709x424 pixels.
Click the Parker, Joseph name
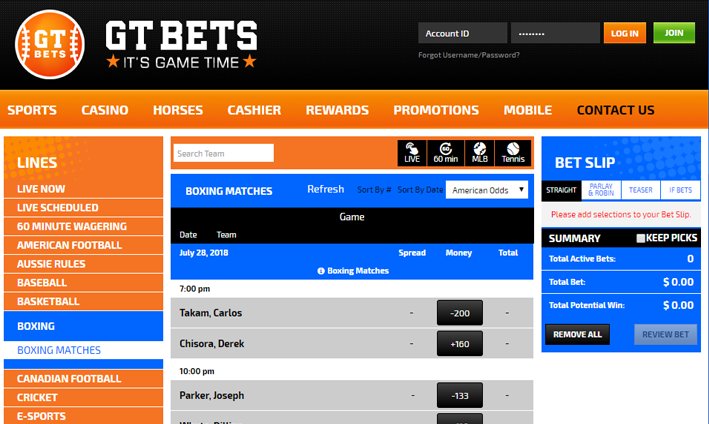tap(212, 396)
